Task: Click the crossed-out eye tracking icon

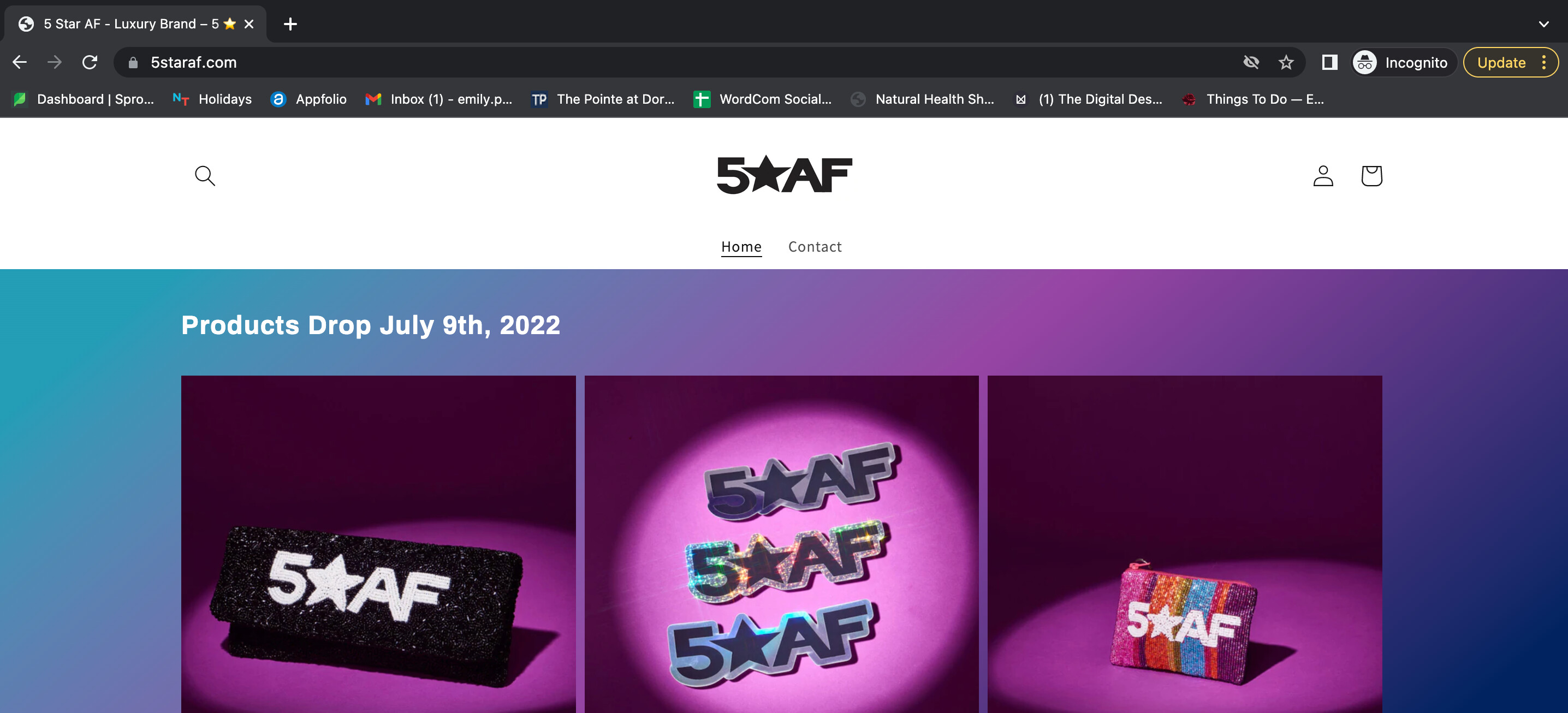Action: (1251, 62)
